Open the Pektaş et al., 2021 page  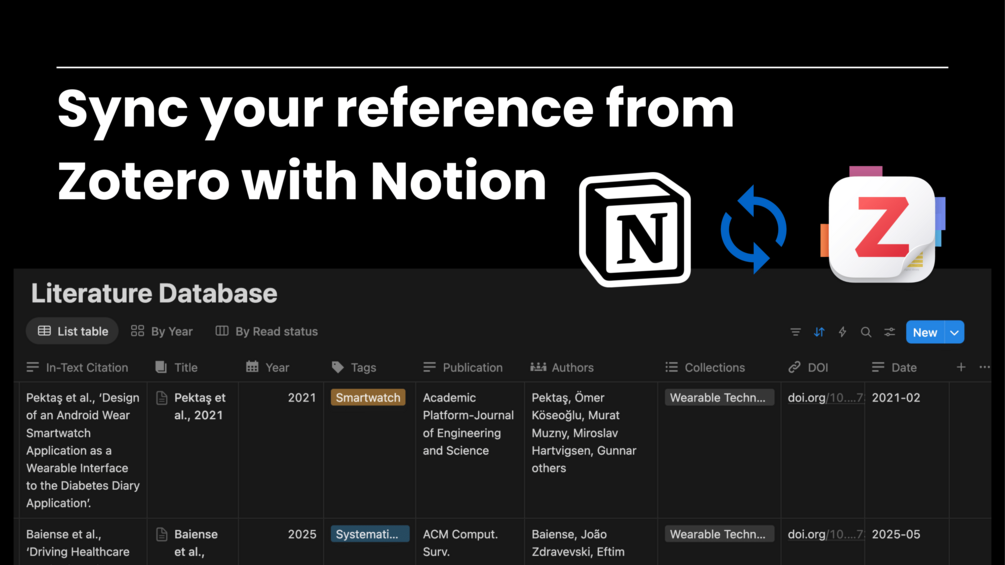[x=200, y=407]
